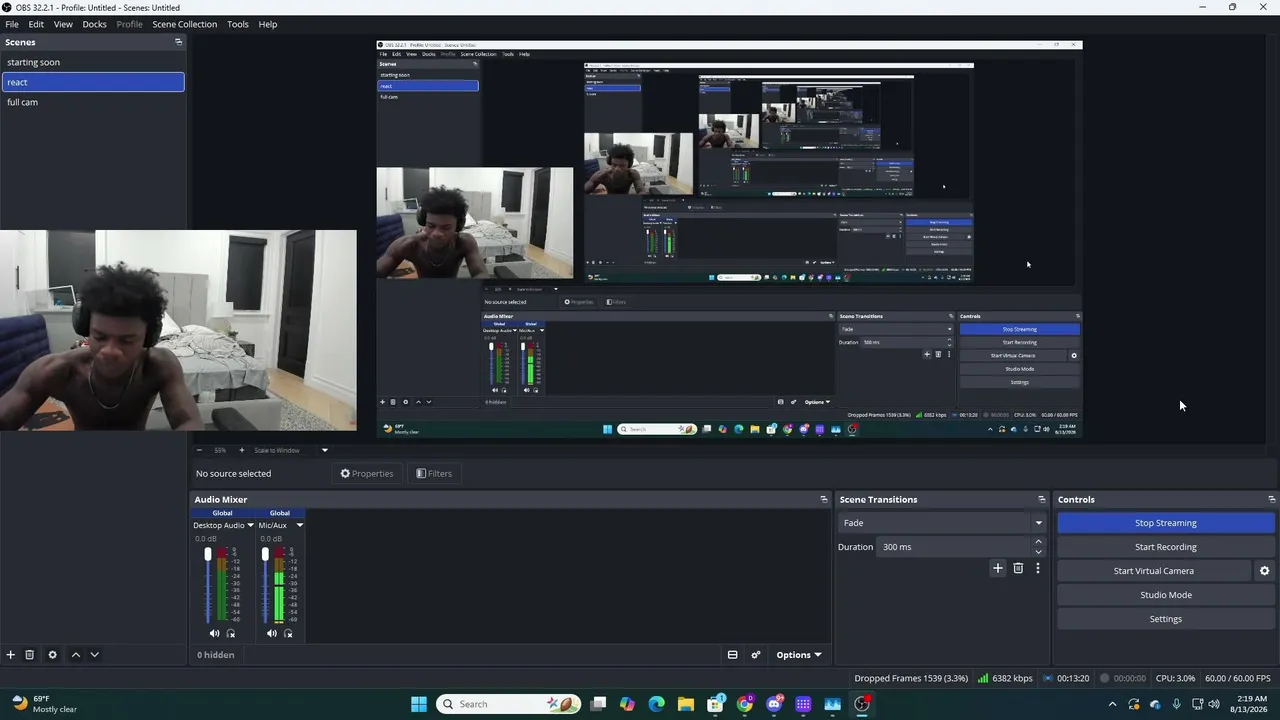Screen dimensions: 1280x720
Task: Click OBS Studio taskbar icon
Action: [x=862, y=704]
